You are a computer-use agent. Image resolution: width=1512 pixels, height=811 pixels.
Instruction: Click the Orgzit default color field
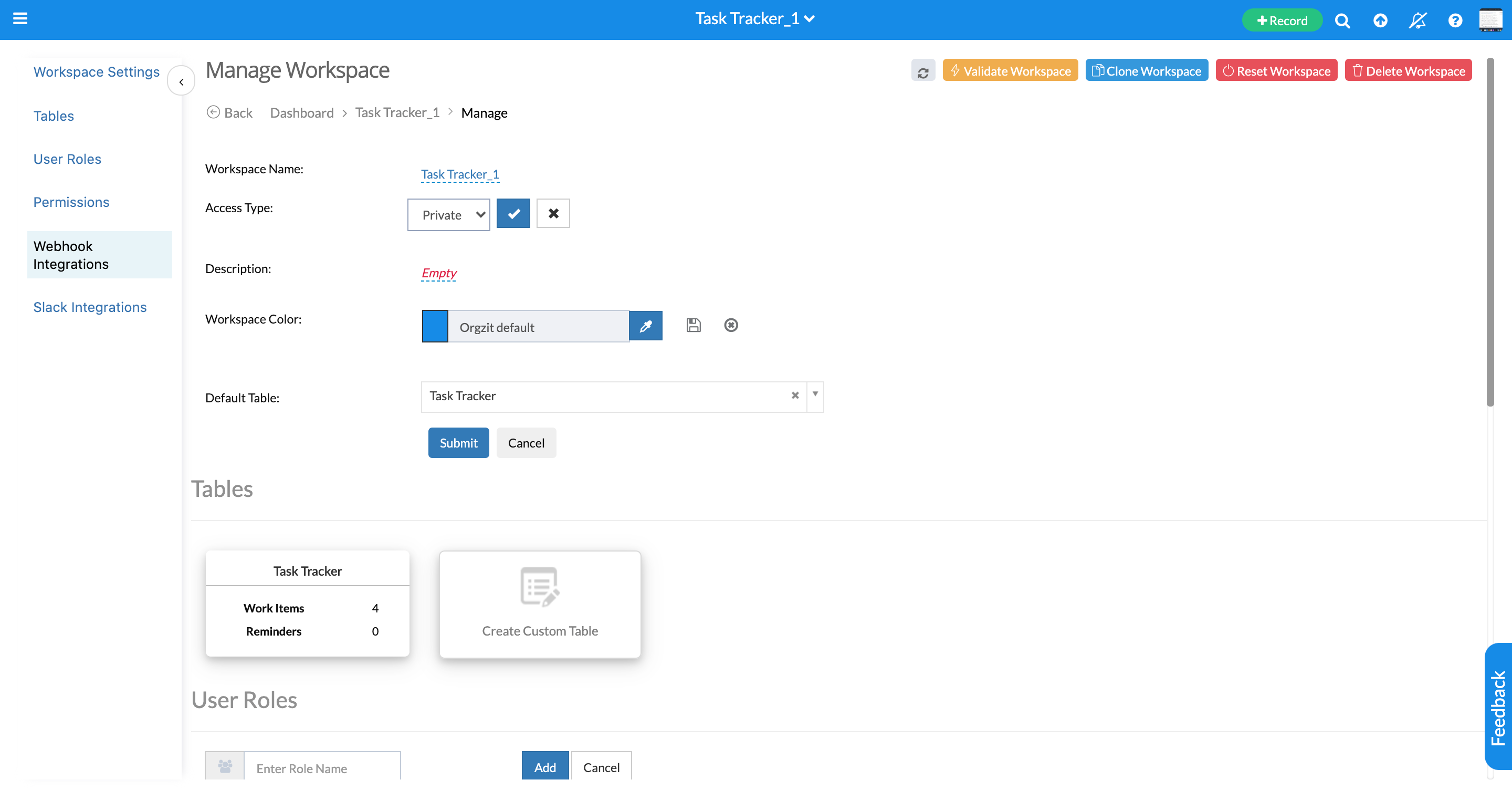pos(538,327)
